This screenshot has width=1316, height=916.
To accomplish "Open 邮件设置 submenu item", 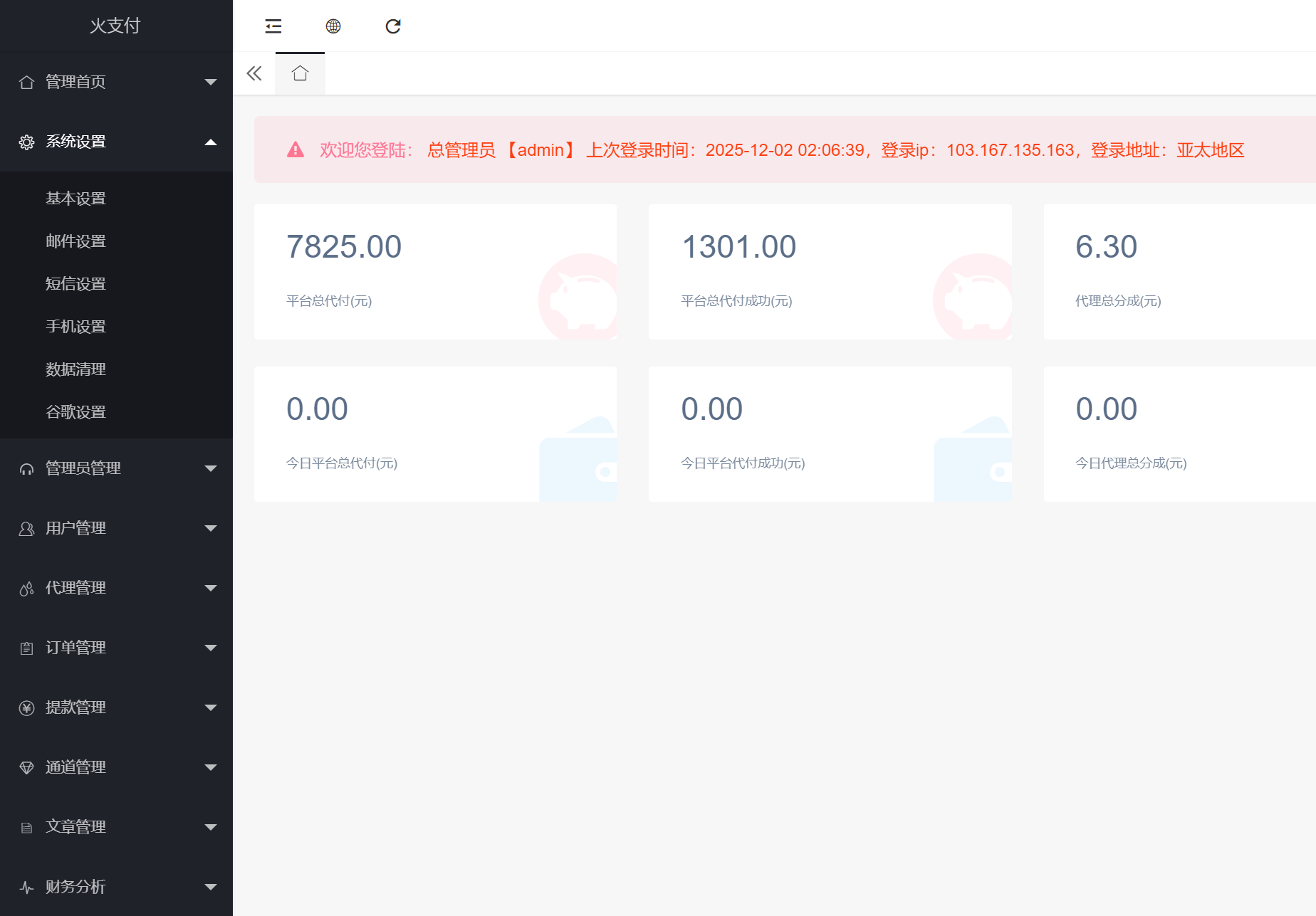I will click(75, 241).
